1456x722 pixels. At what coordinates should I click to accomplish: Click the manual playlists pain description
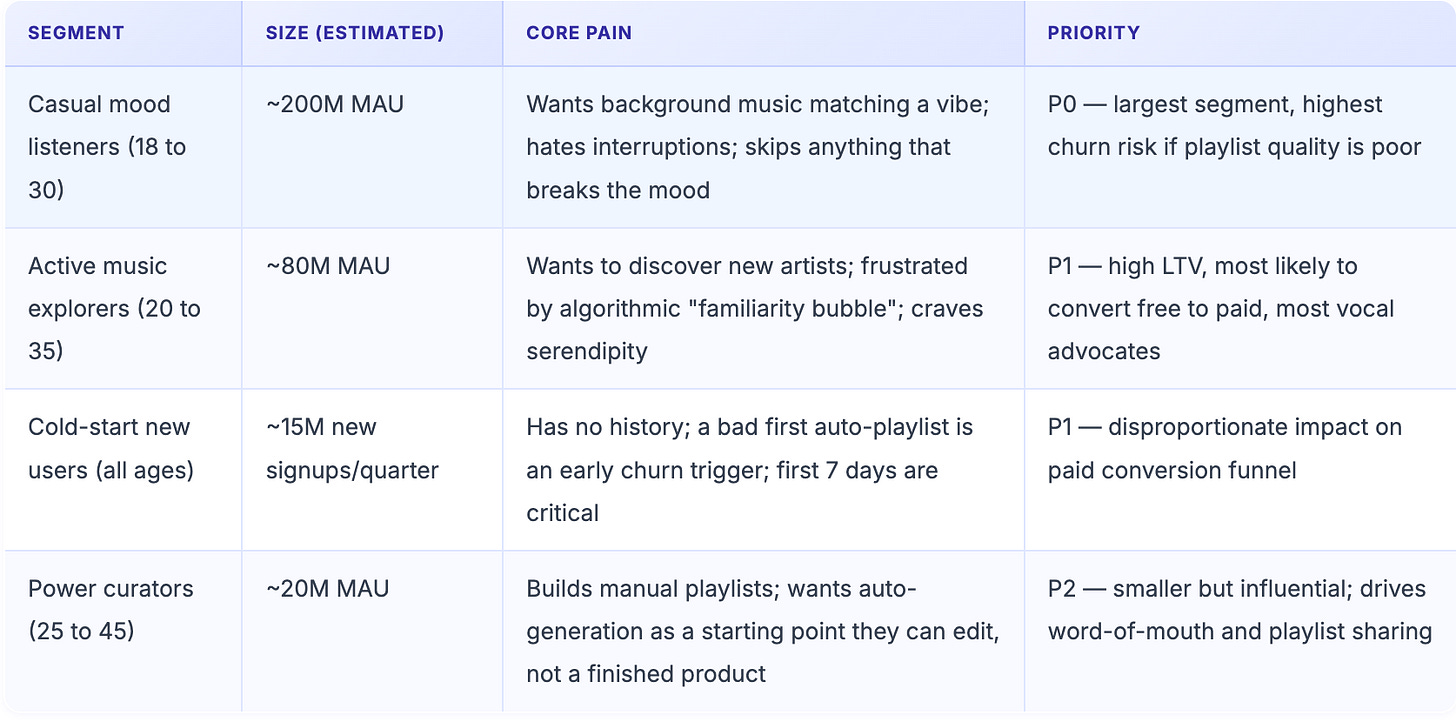click(763, 631)
